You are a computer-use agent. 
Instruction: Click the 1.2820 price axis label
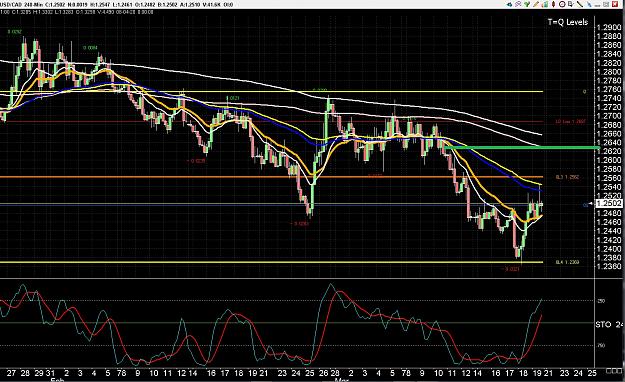point(609,63)
